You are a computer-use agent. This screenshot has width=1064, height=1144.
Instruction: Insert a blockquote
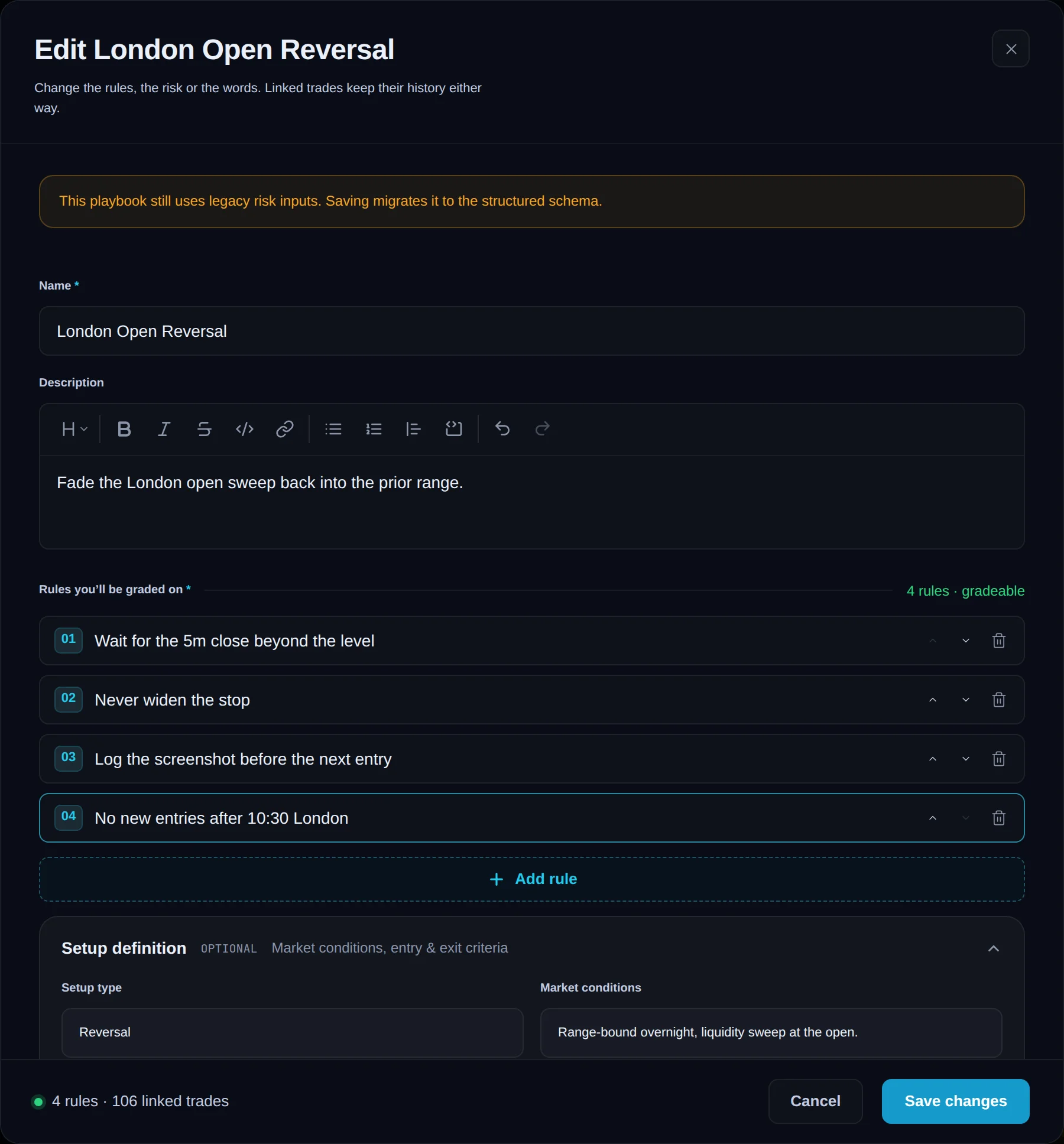point(414,429)
